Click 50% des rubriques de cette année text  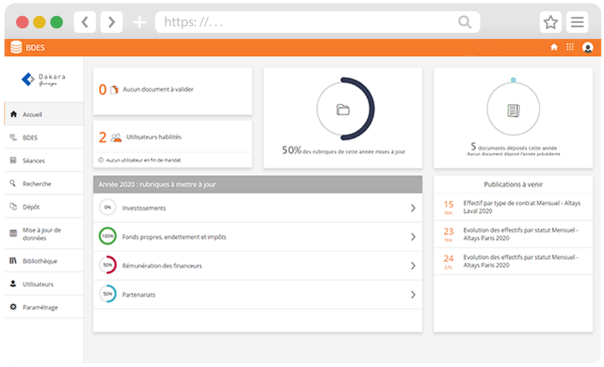tap(343, 150)
